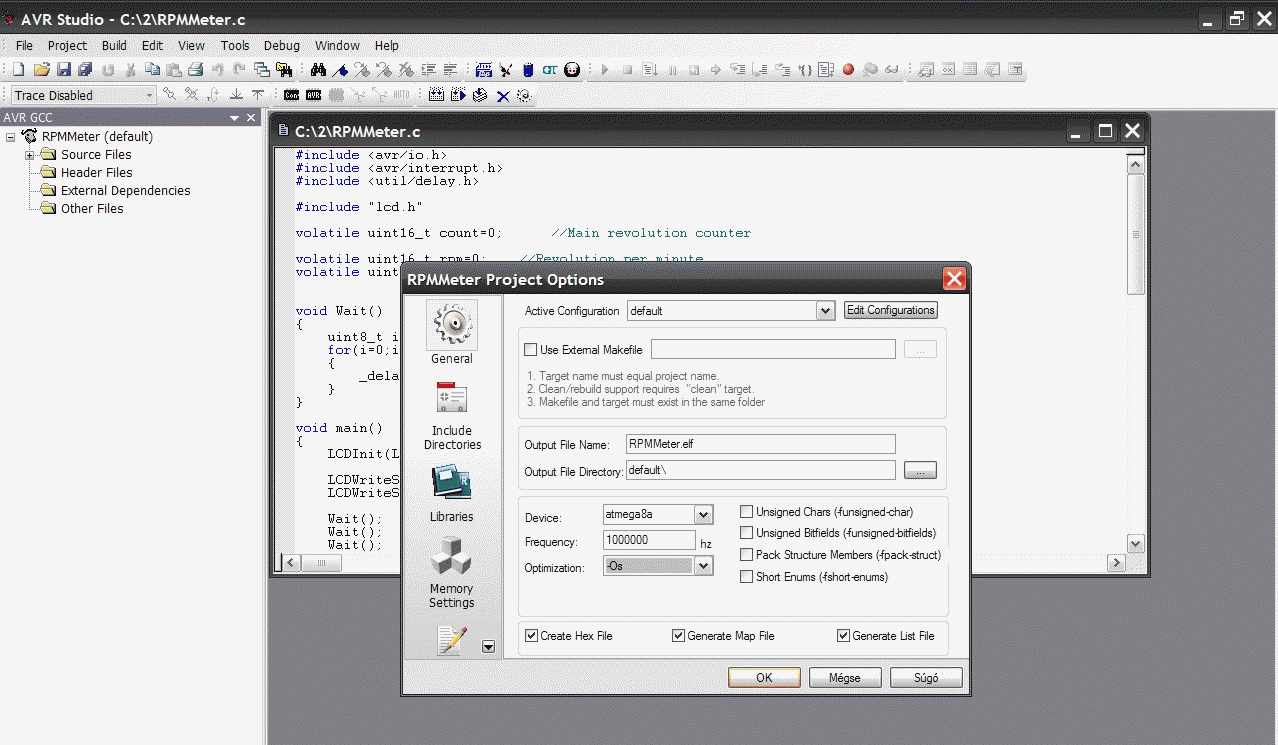Click the OK button
Screen dimensions: 1278x745
pyautogui.click(x=764, y=677)
